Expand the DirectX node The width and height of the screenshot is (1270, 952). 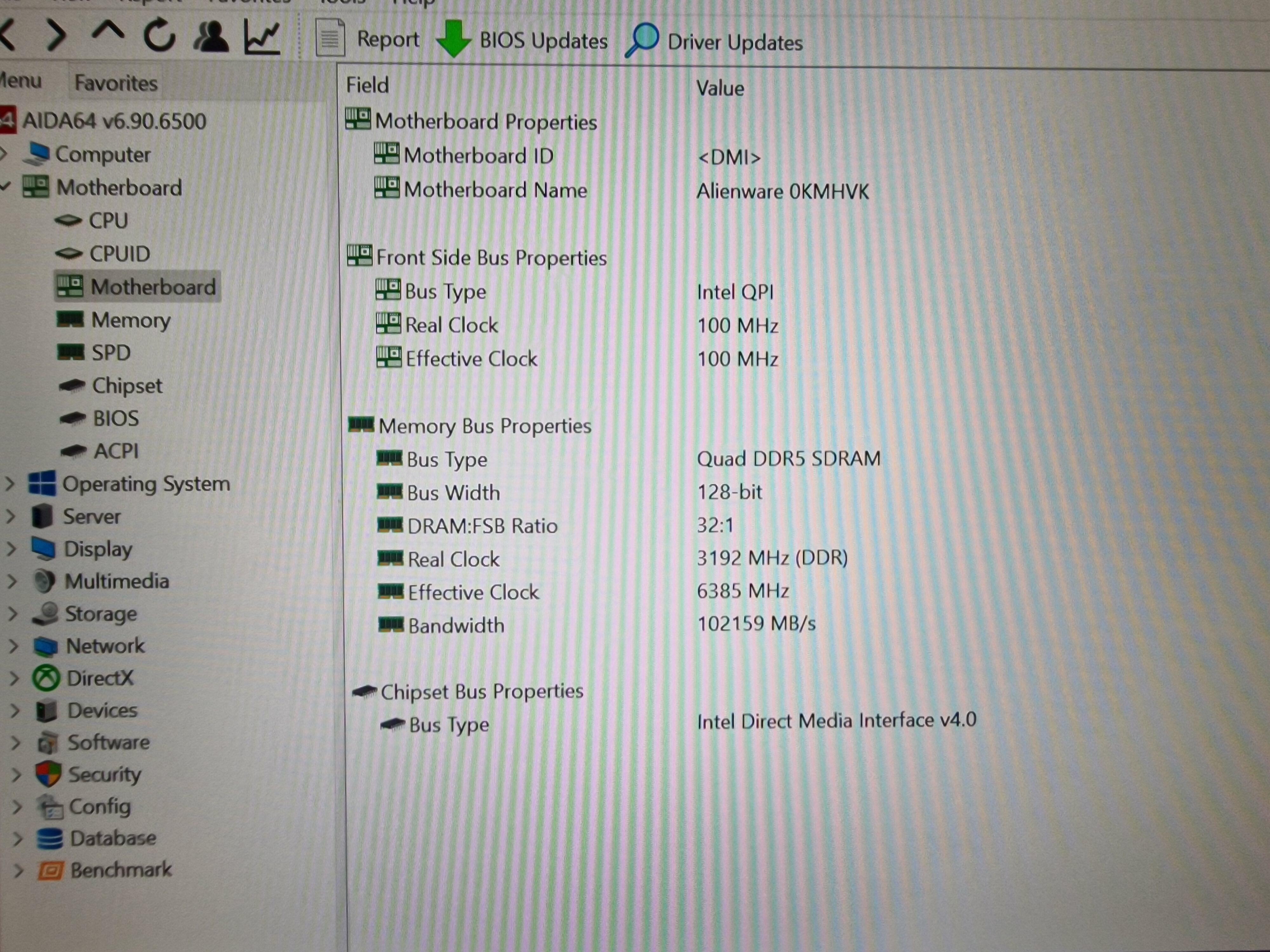(x=14, y=678)
